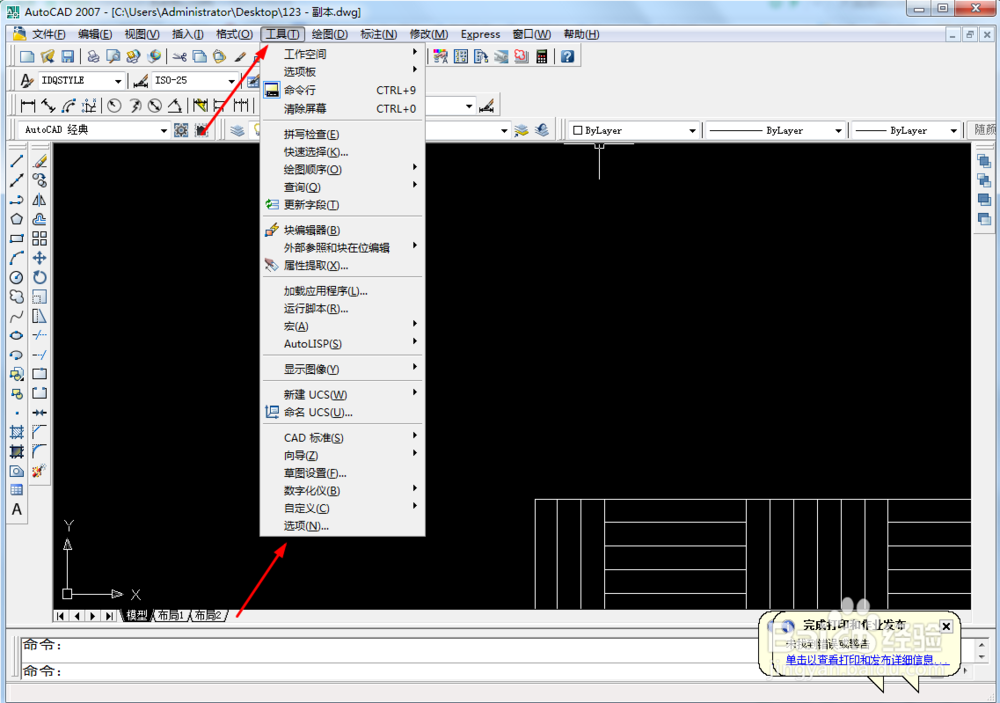Expand the 查询(Q) submenu
Screen dimensions: 1000x703
[x=342, y=187]
